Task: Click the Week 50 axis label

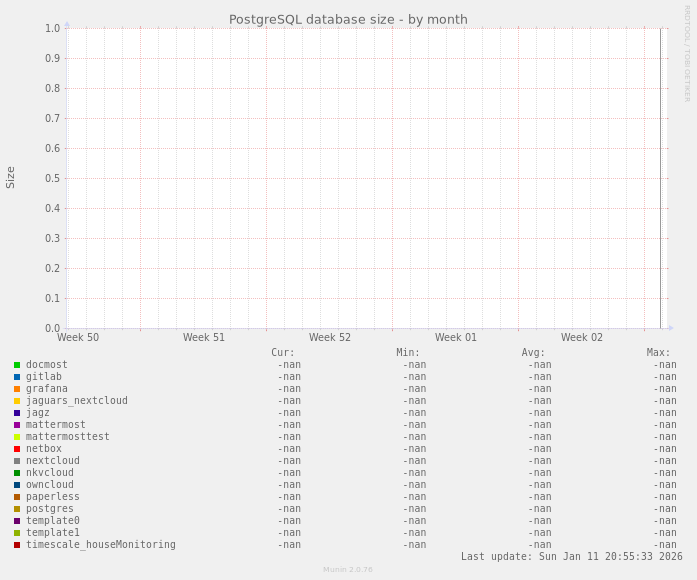Action: point(78,337)
